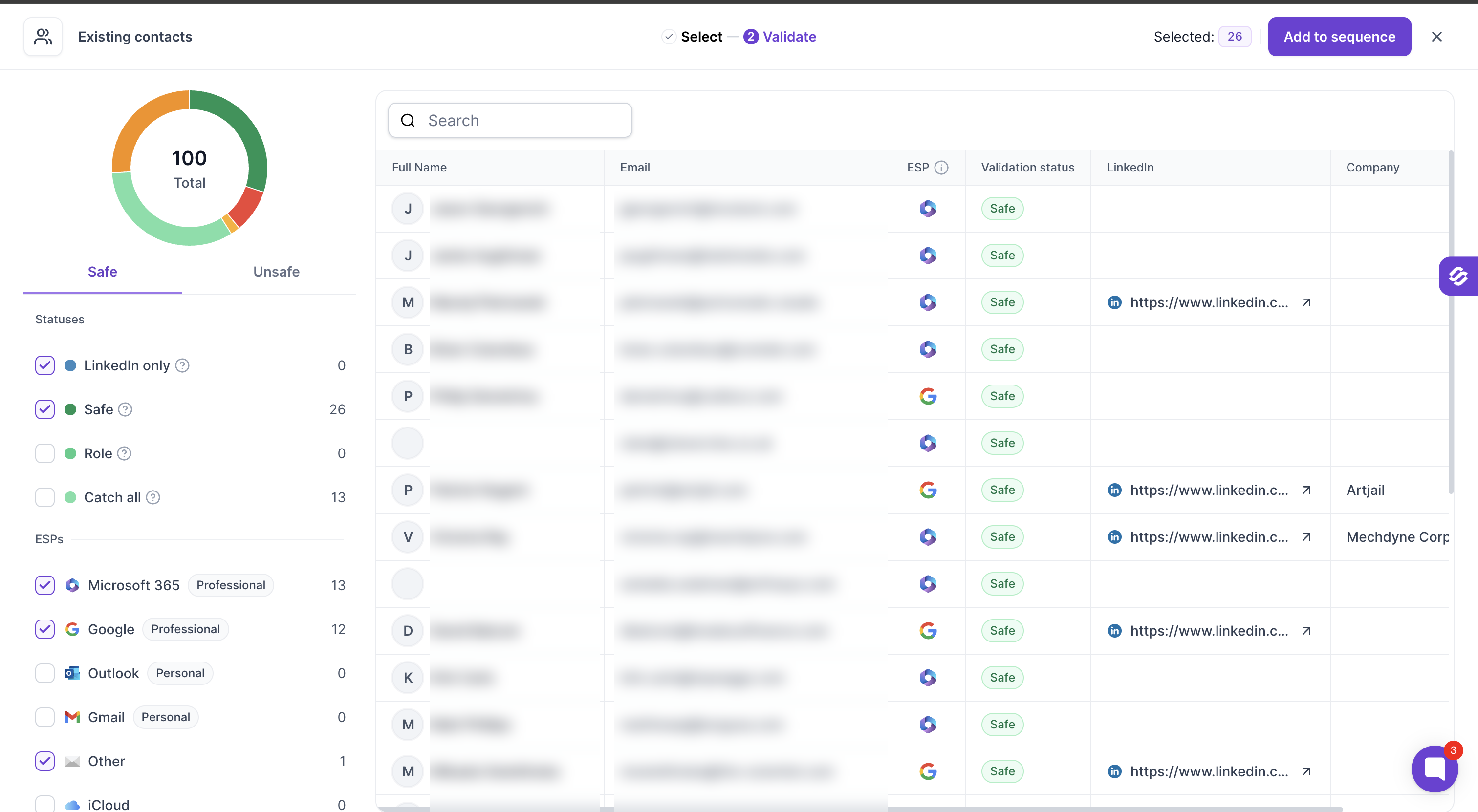
Task: Click the Full Name column header
Action: 419,168
